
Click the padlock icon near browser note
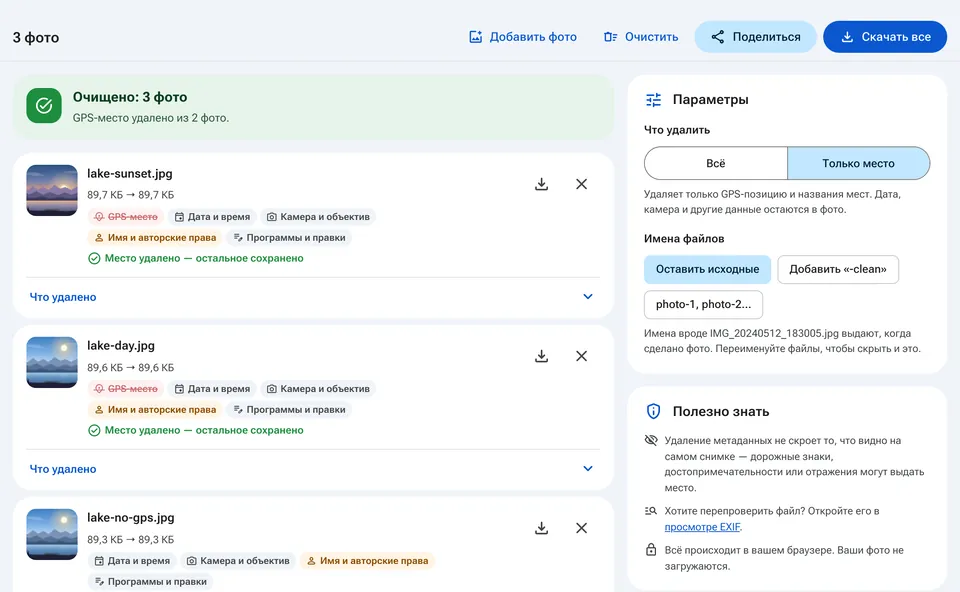click(651, 550)
